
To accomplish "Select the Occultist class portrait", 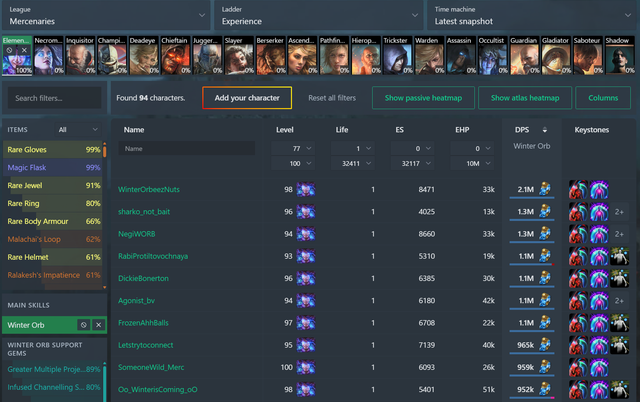I will (493, 56).
